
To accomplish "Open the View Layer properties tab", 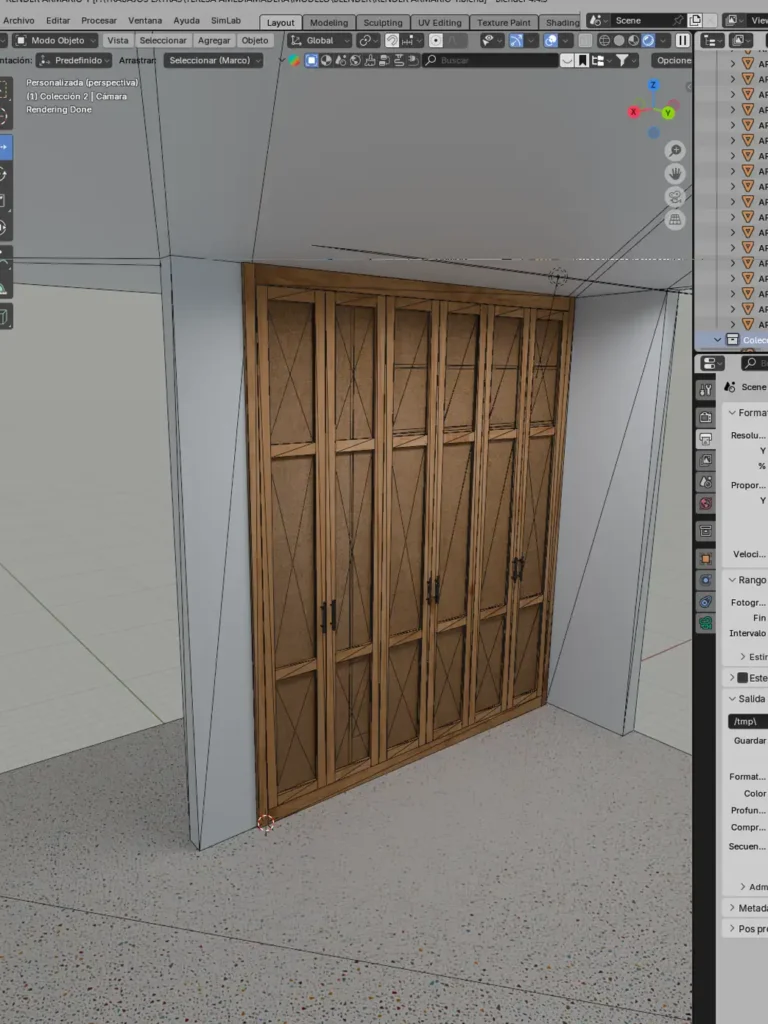I will pos(705,460).
